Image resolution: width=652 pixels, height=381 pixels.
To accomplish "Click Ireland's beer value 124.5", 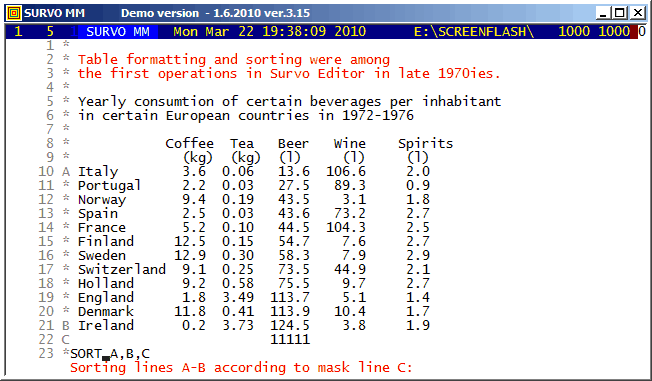I will (x=290, y=326).
